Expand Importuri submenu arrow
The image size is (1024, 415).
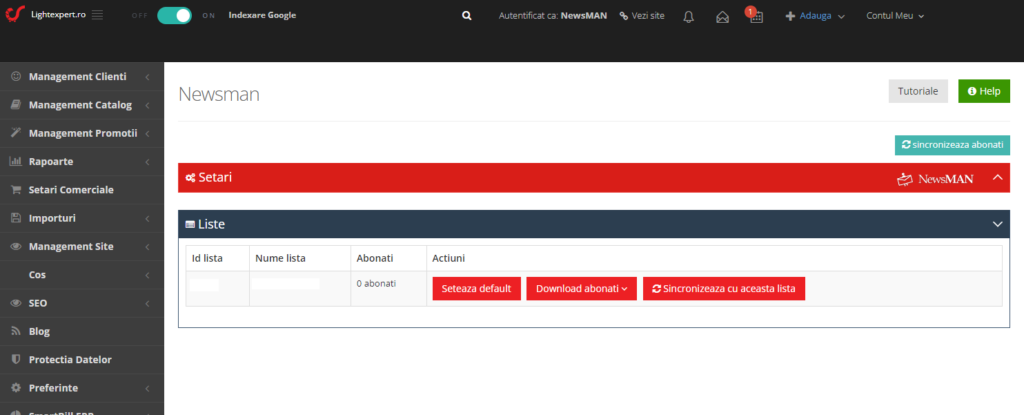click(x=148, y=218)
